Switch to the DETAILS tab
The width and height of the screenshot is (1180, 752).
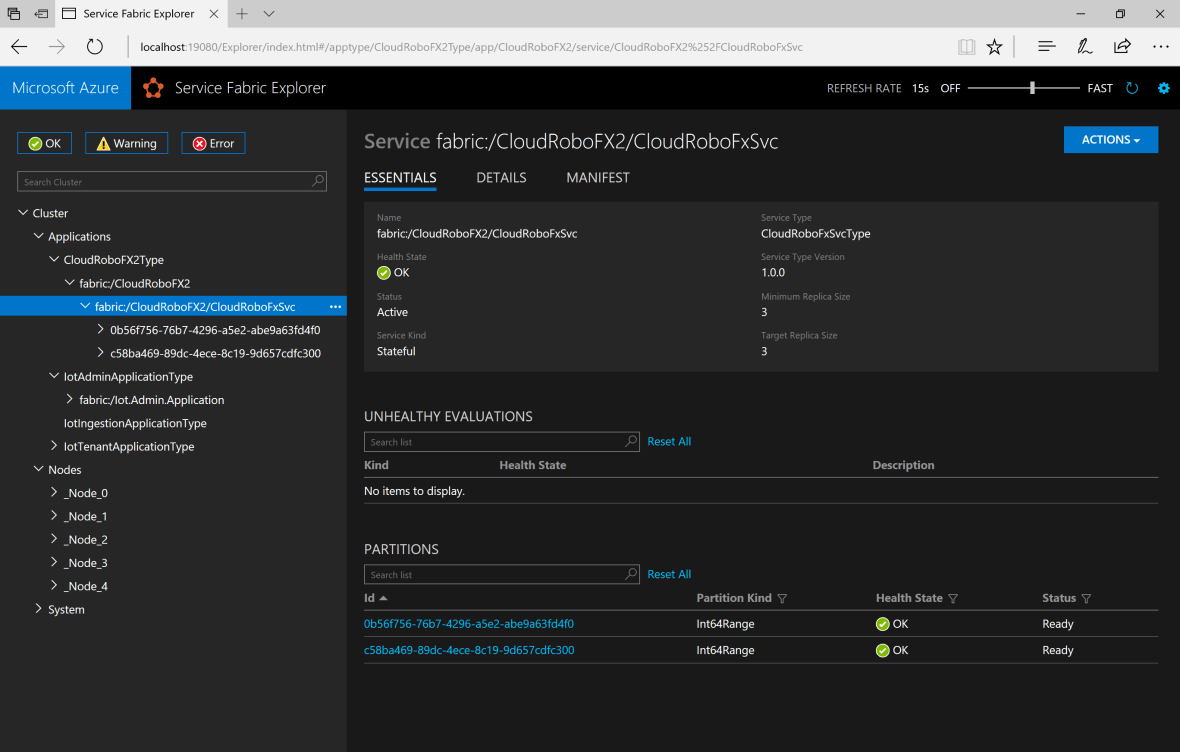(501, 178)
